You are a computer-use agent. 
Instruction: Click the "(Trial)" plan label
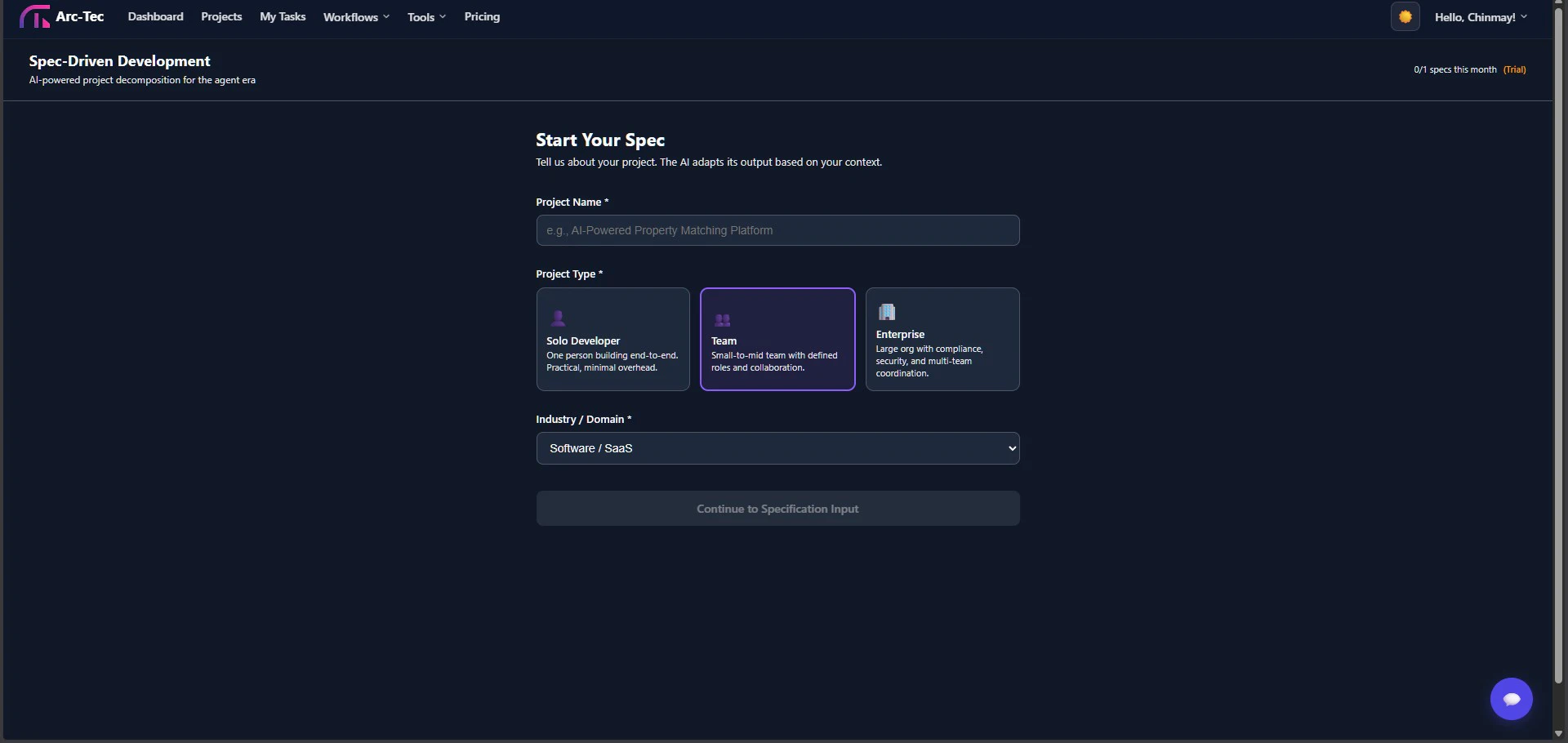click(x=1515, y=69)
